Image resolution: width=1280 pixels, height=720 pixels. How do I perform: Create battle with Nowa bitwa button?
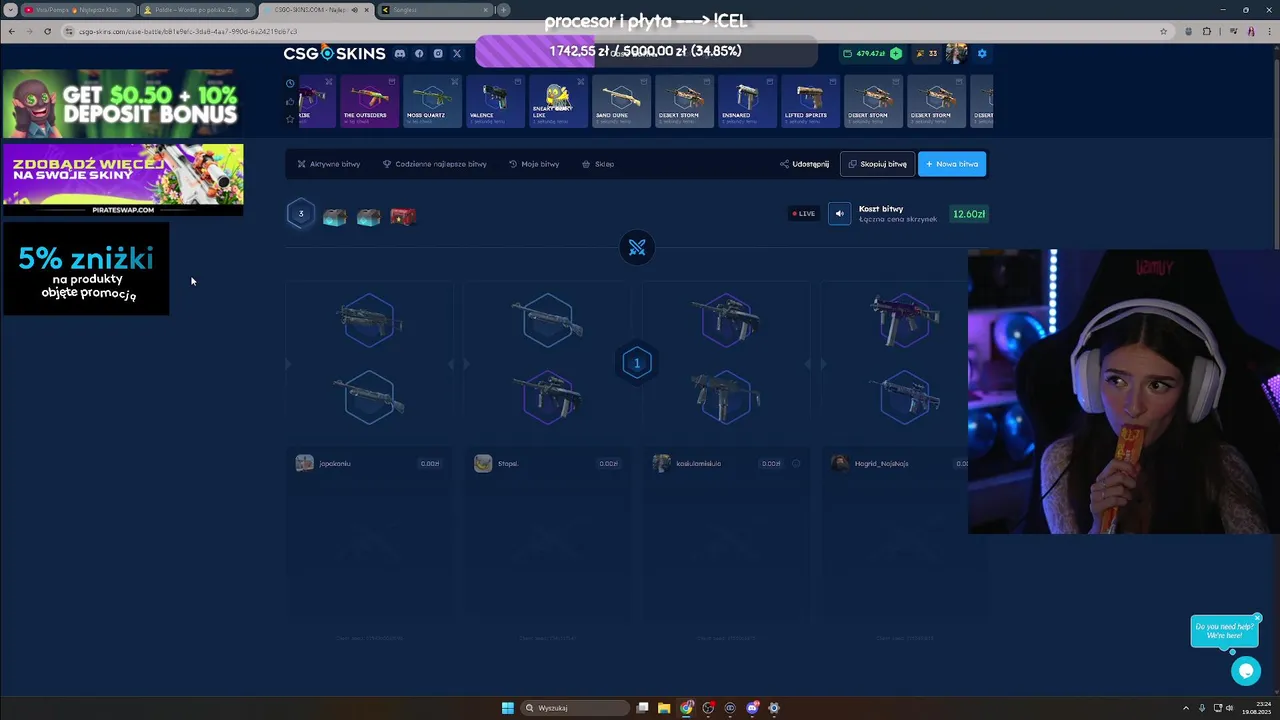point(952,164)
